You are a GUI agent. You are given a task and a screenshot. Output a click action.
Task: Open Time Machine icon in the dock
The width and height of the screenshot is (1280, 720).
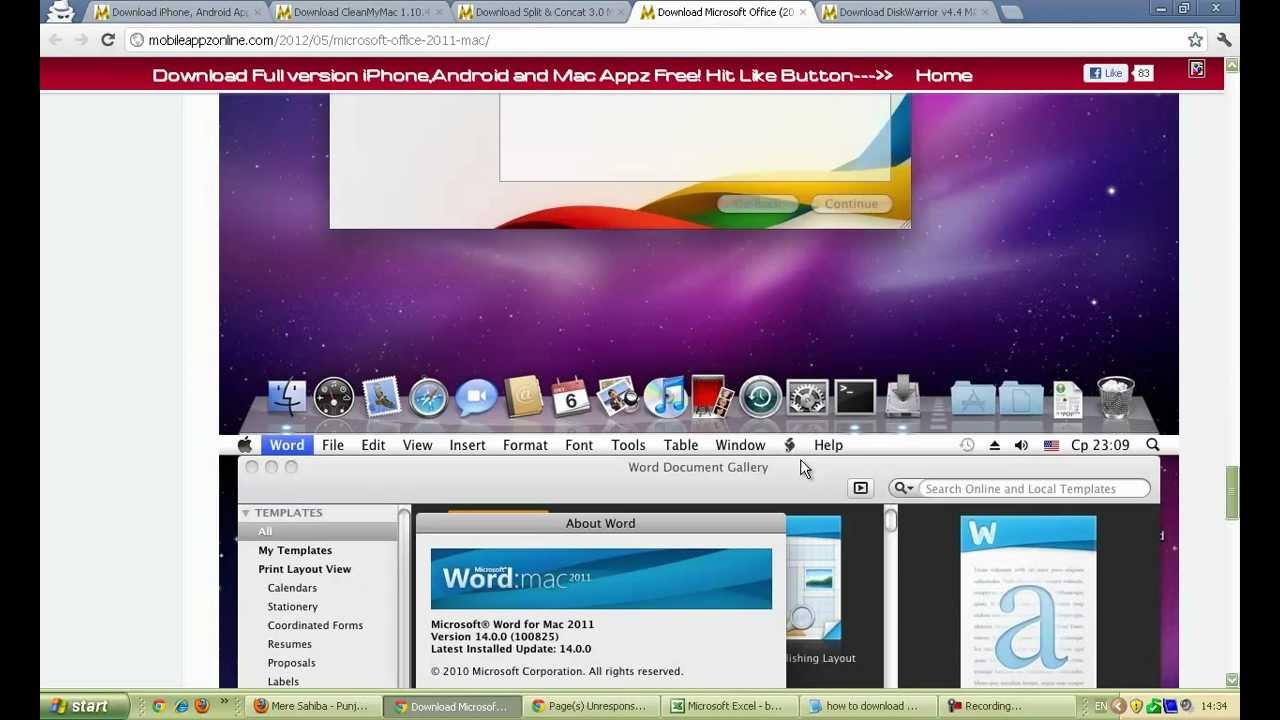[760, 397]
